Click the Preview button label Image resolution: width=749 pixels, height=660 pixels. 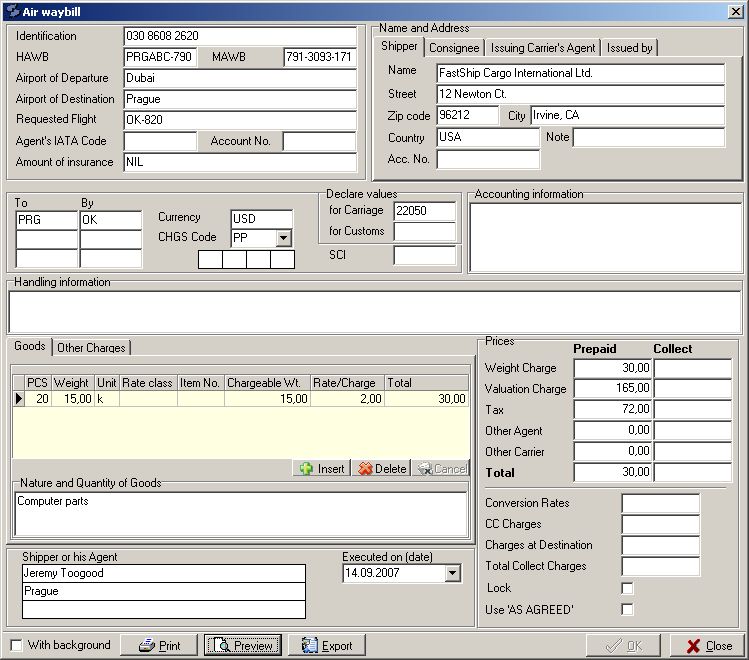coord(253,646)
